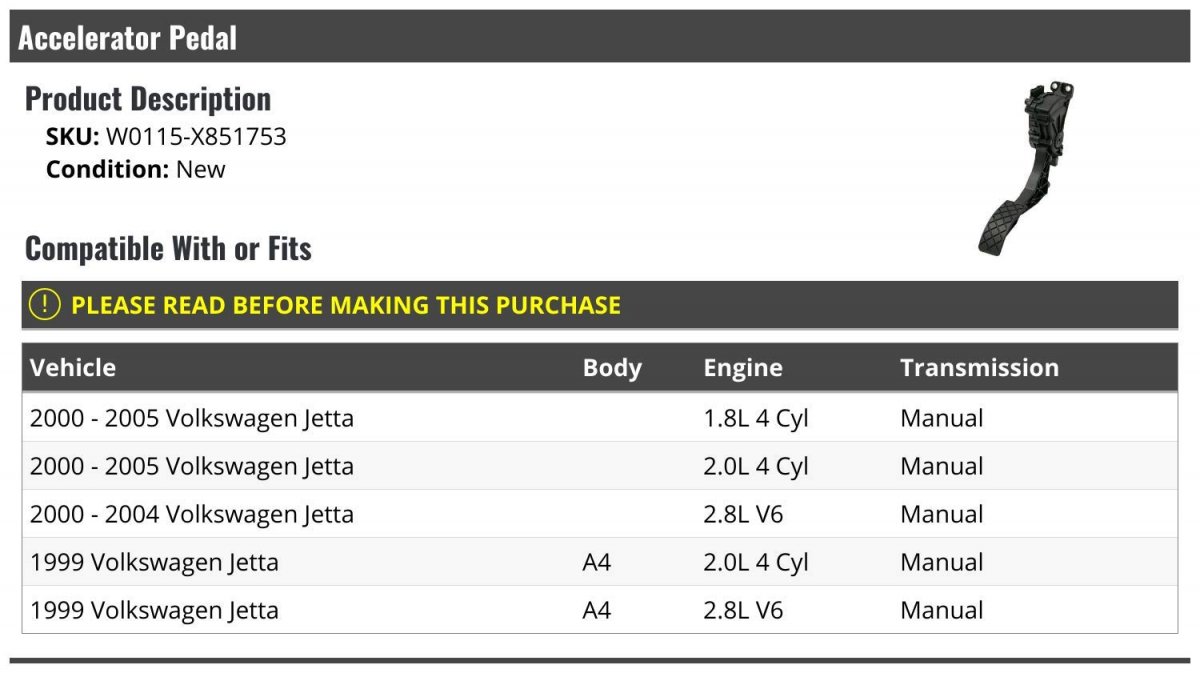
Task: Click Manual transmission cell in first row
Action: [942, 418]
